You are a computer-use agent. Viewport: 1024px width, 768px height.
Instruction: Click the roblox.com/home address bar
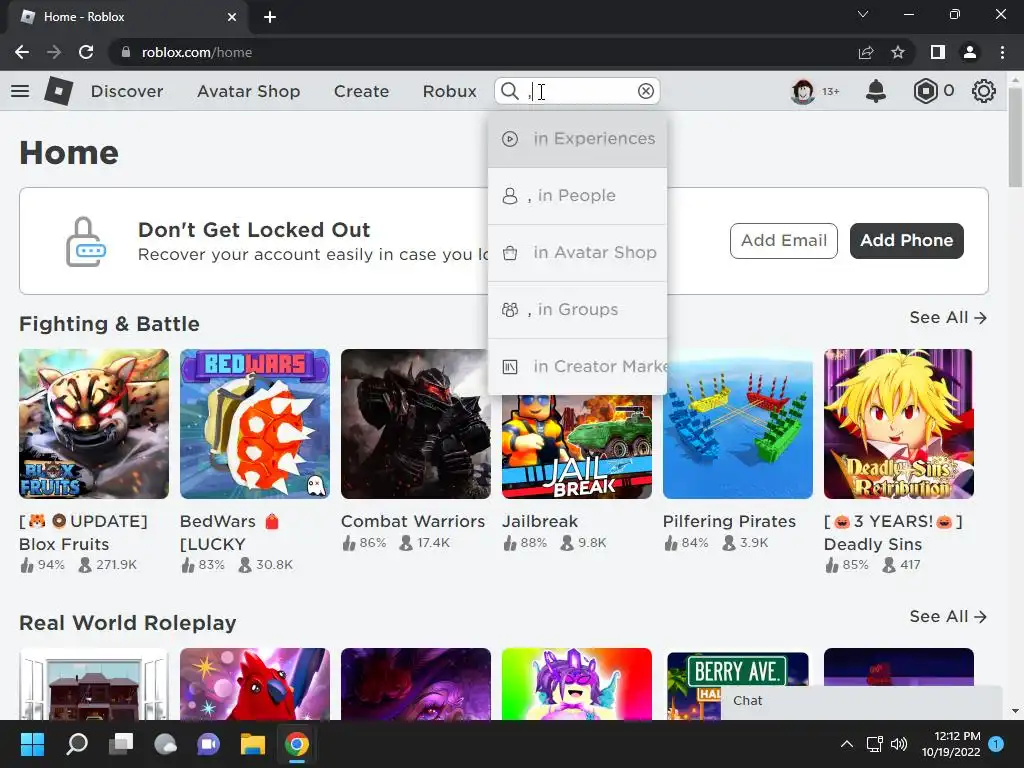483,52
